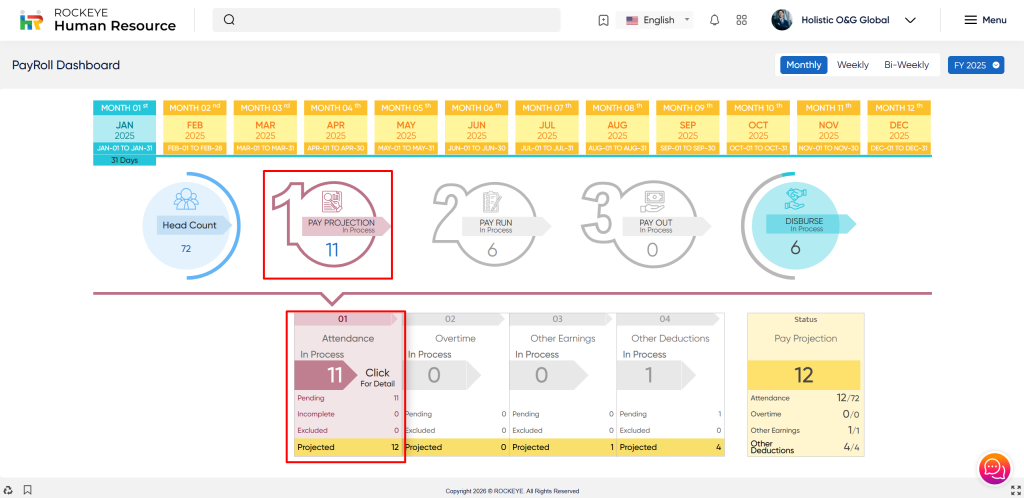Click the footer bookmark icon
The width and height of the screenshot is (1024, 498).
coord(28,490)
